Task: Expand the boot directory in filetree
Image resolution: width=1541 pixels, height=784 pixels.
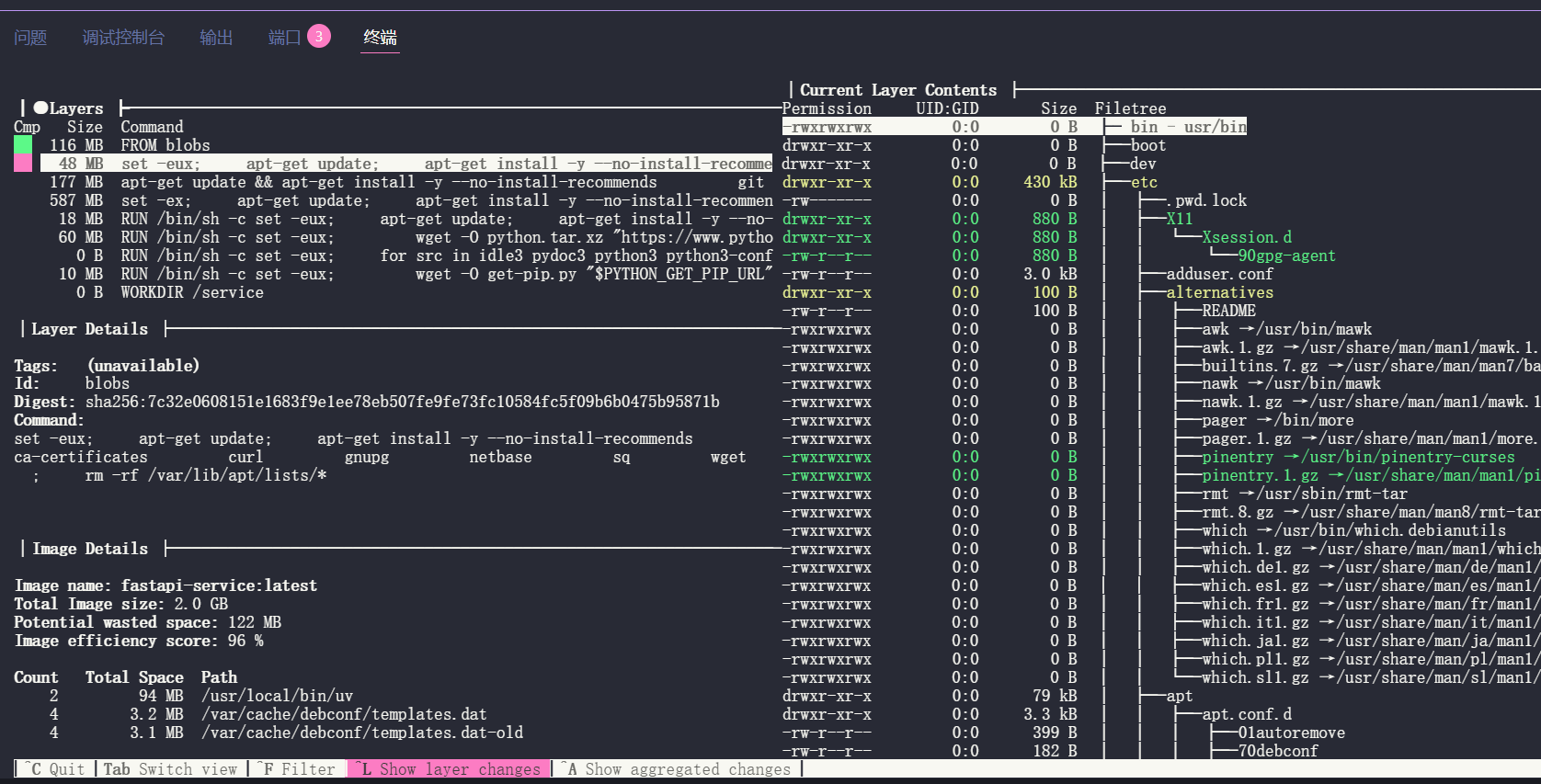Action: pos(1147,145)
